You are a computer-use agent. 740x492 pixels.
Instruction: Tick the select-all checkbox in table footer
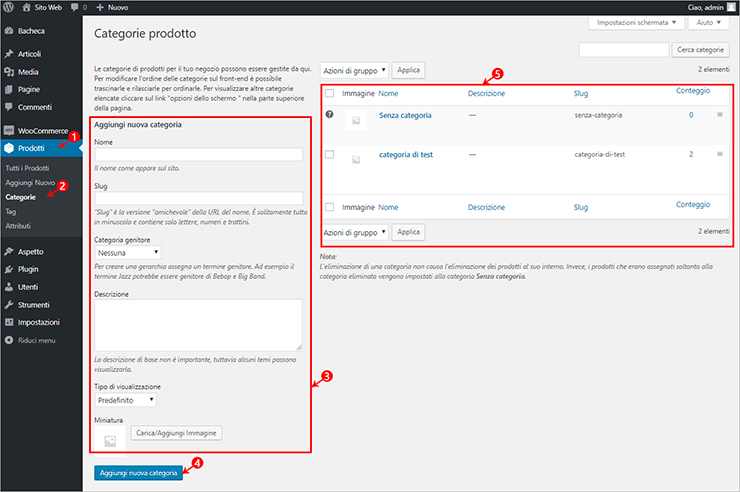coord(329,207)
